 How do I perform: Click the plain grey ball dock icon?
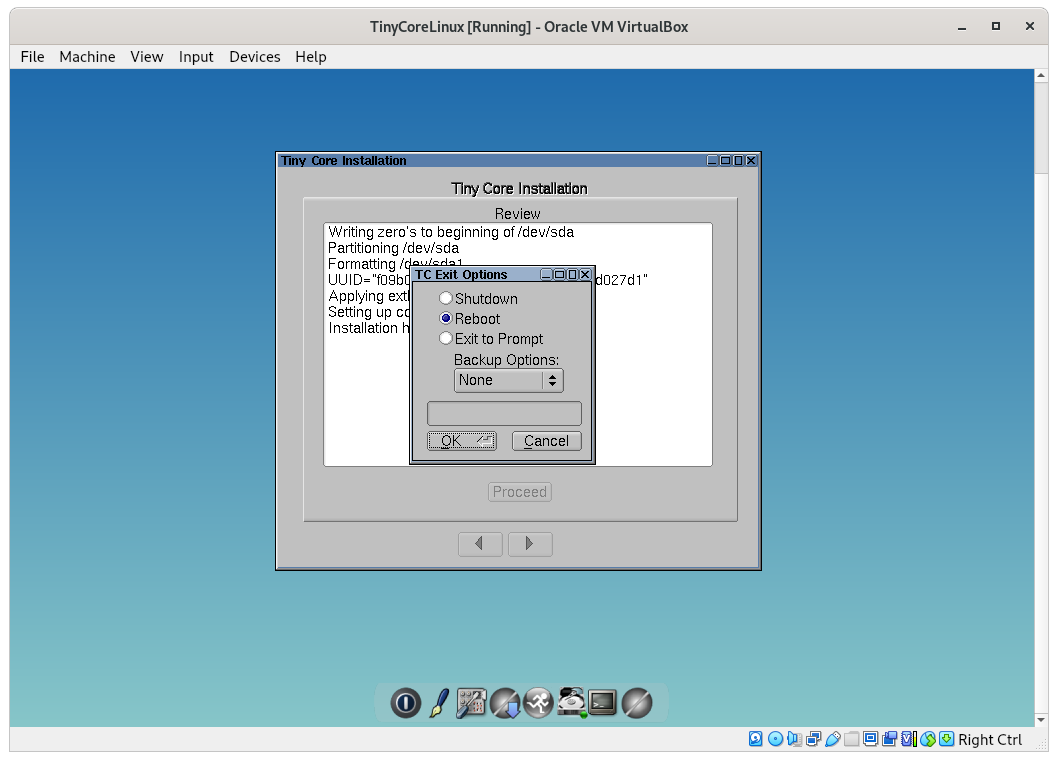click(637, 703)
